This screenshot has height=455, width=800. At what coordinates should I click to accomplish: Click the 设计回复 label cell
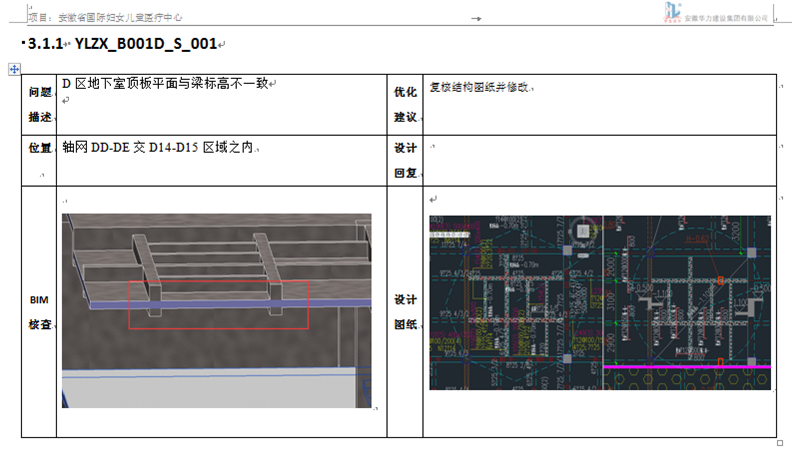tap(405, 159)
